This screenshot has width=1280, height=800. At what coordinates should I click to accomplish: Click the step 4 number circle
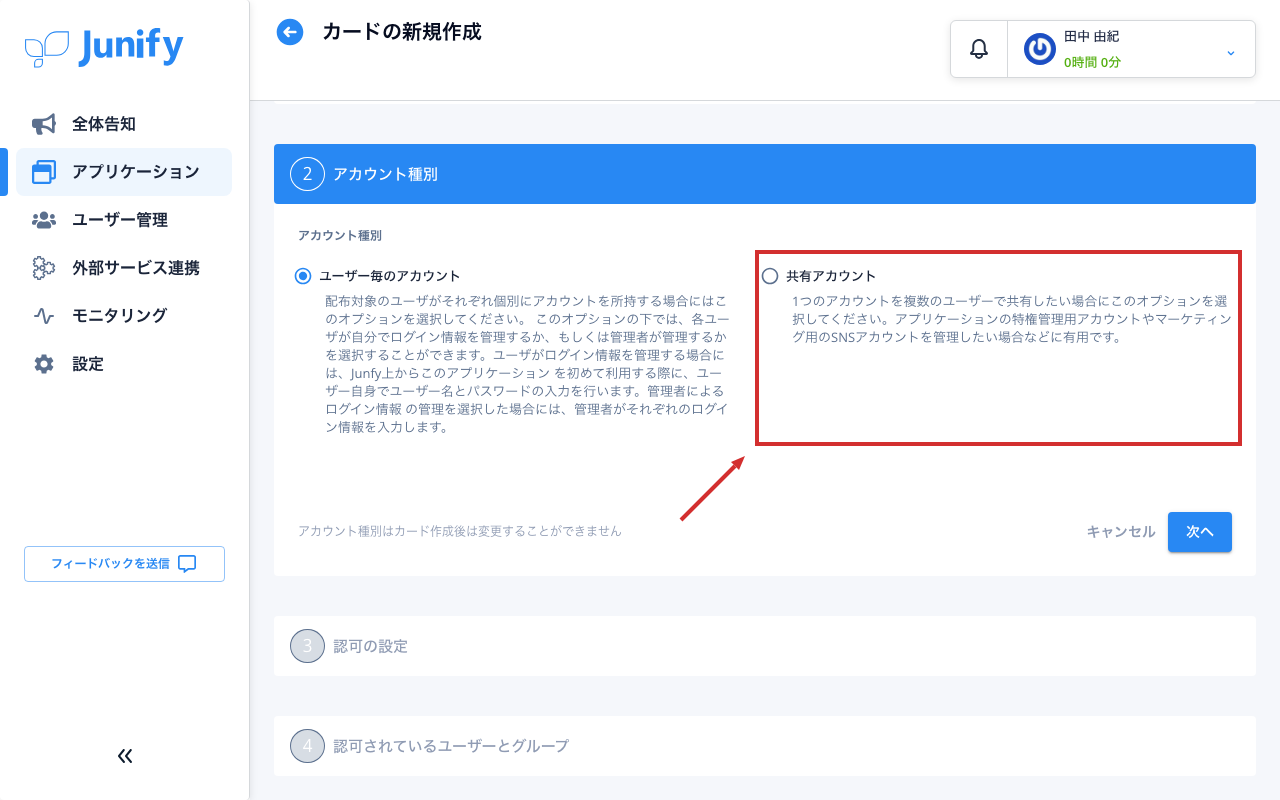[x=308, y=746]
